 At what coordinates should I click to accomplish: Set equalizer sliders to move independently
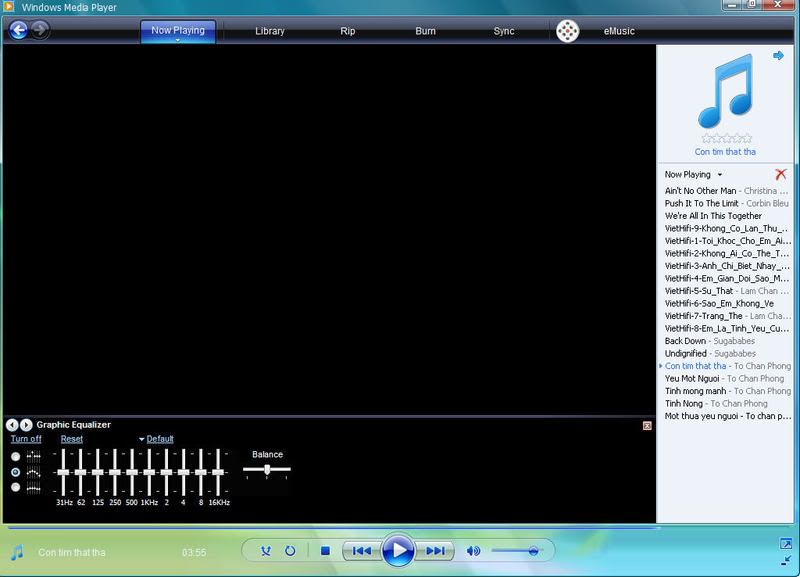(16, 456)
